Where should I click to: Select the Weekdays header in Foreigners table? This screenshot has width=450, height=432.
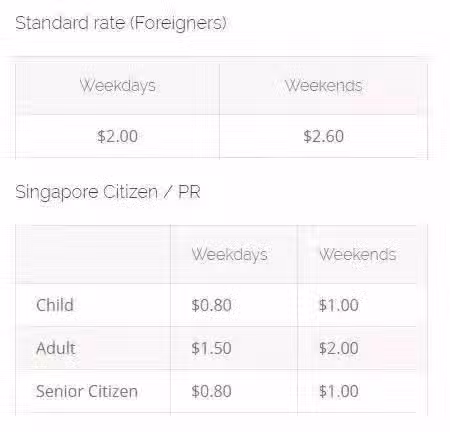point(117,86)
